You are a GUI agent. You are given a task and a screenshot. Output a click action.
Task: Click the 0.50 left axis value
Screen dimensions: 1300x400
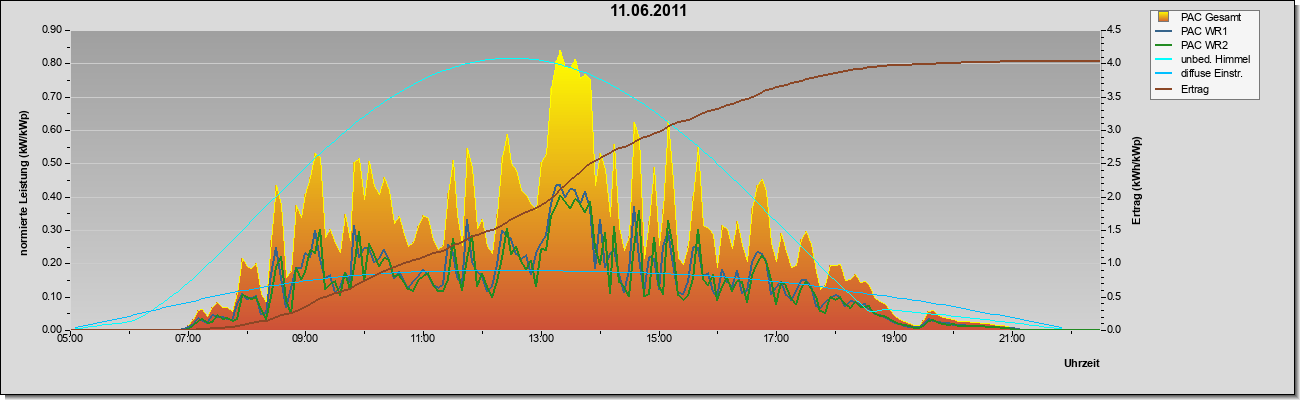[53, 163]
